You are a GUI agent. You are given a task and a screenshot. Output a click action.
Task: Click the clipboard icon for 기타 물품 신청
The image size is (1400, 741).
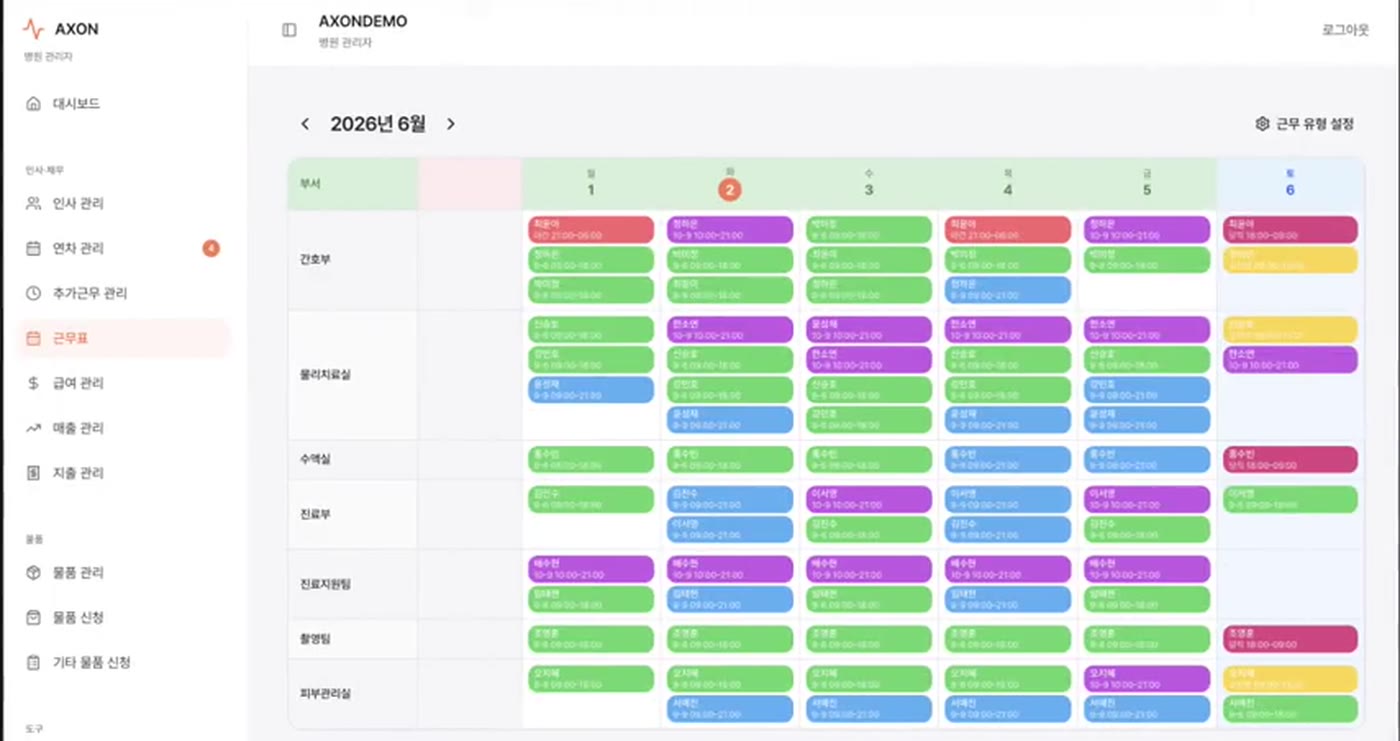(x=34, y=663)
